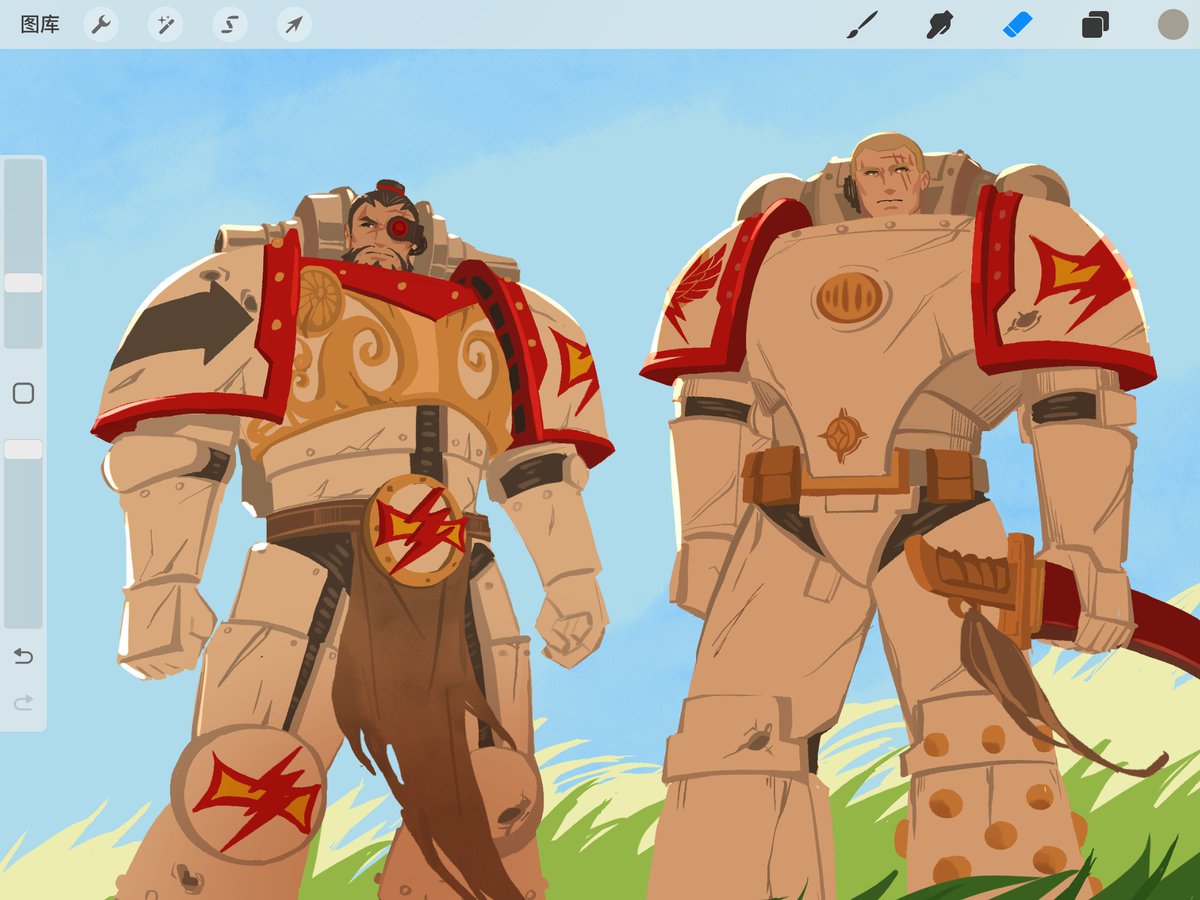The width and height of the screenshot is (1200, 900).
Task: Activate the Transform arrow tool
Action: pyautogui.click(x=292, y=25)
